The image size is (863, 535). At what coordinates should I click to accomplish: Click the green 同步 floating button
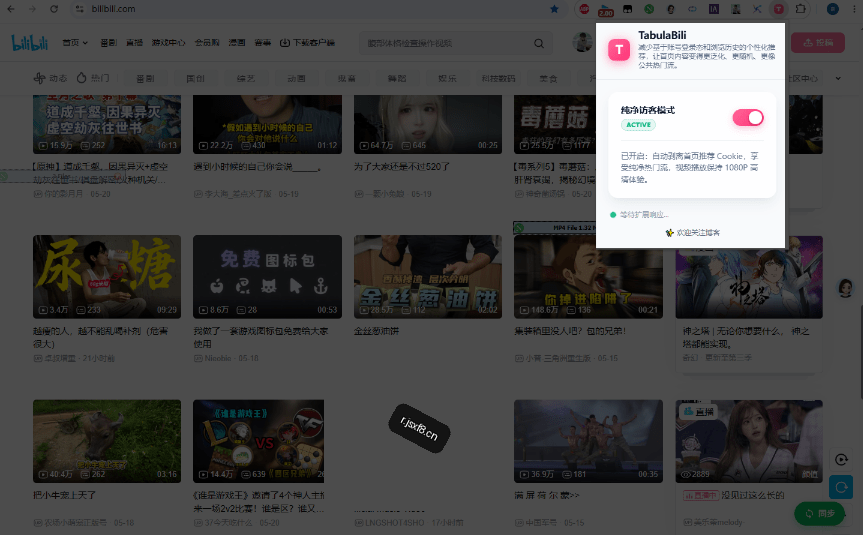pyautogui.click(x=820, y=513)
